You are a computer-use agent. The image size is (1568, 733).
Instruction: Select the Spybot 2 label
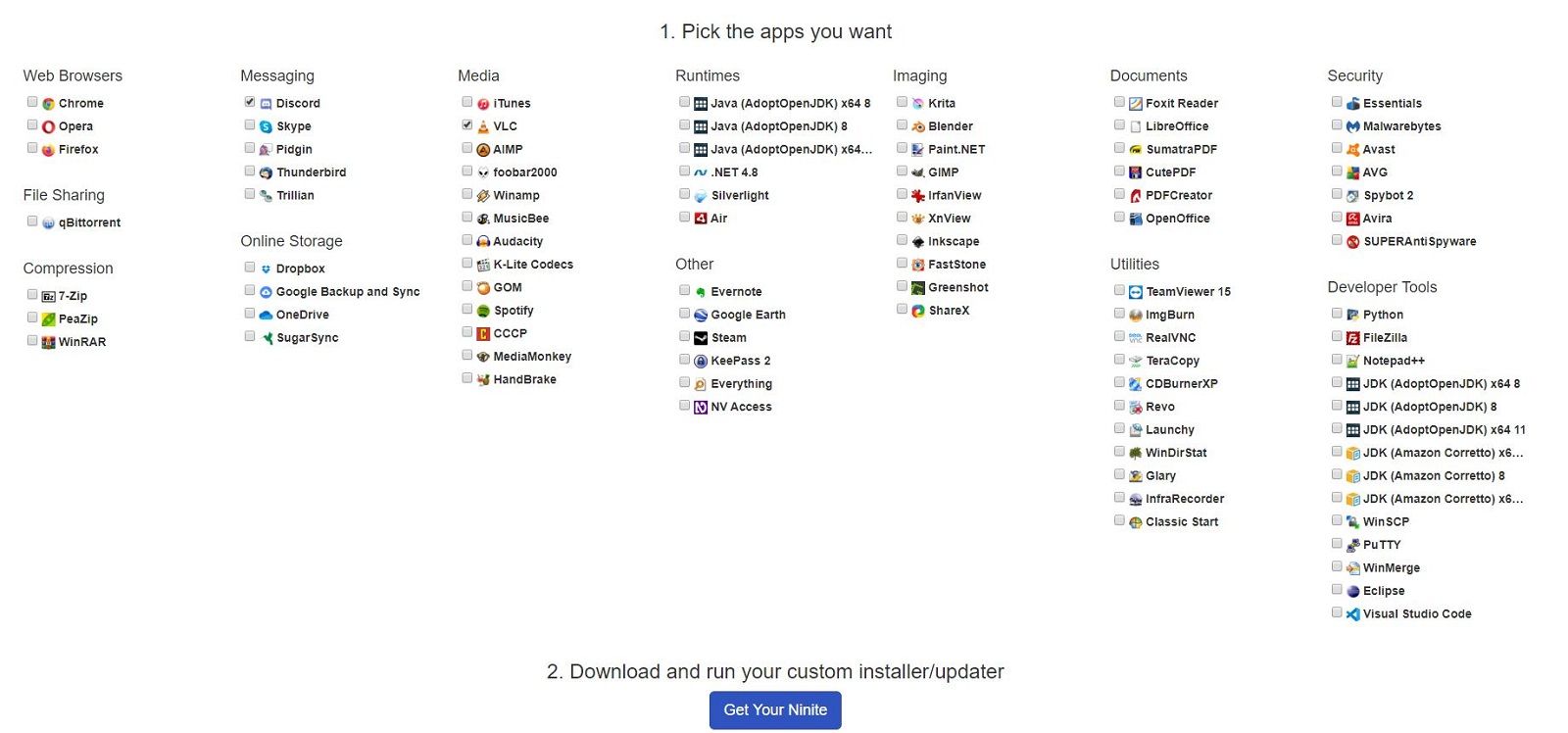[1389, 196]
